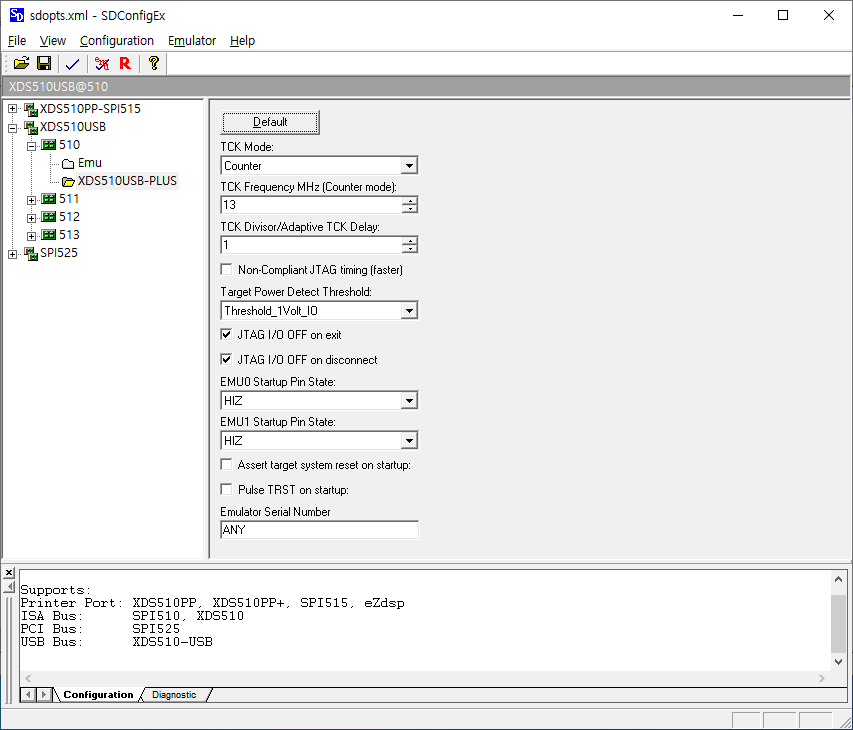This screenshot has width=853, height=730.
Task: Expand the 513 tree node
Action: coord(32,236)
